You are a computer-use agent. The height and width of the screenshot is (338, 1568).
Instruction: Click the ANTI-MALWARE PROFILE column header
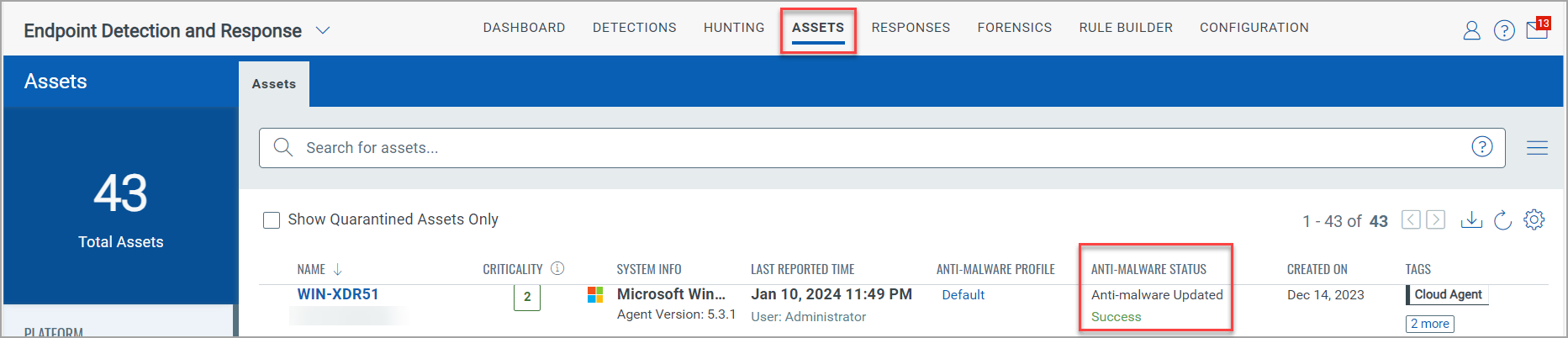pos(995,269)
